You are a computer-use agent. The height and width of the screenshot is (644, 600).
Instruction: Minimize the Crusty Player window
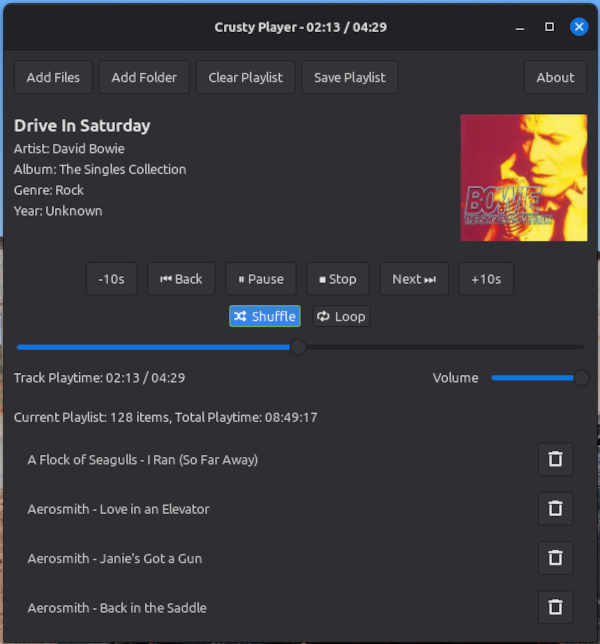(520, 28)
